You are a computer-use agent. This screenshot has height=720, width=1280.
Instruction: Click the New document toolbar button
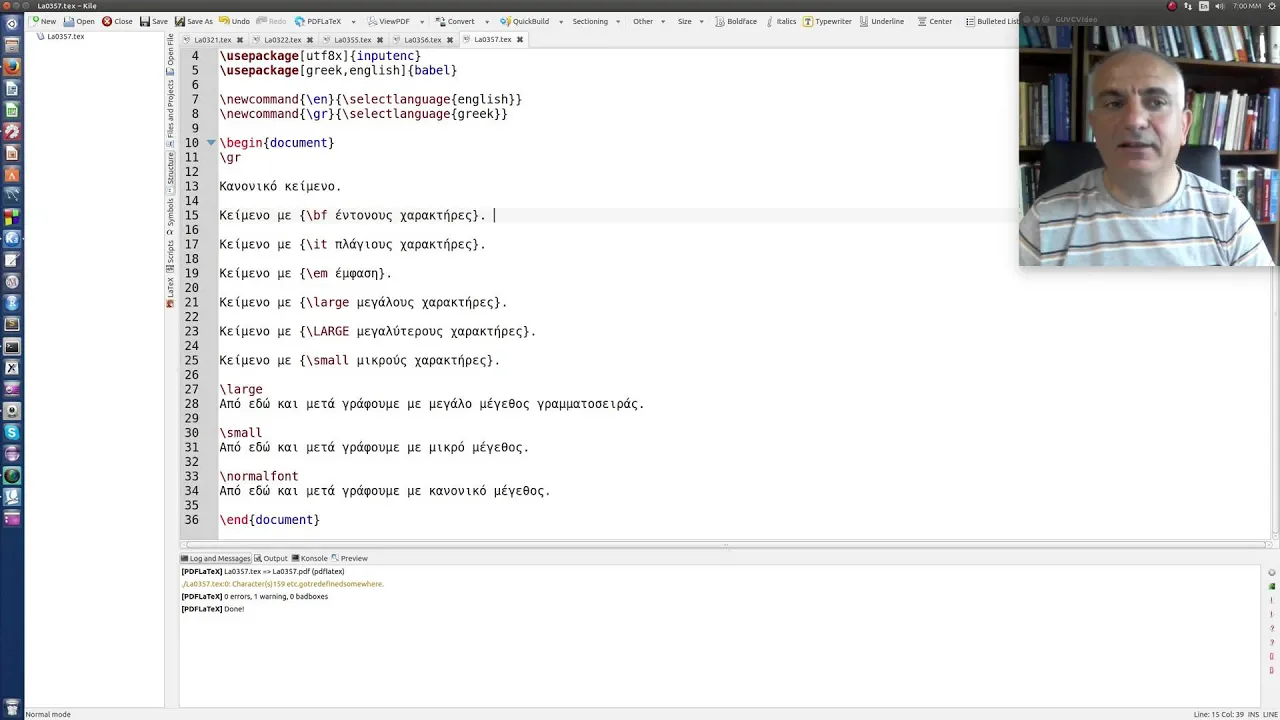42,21
